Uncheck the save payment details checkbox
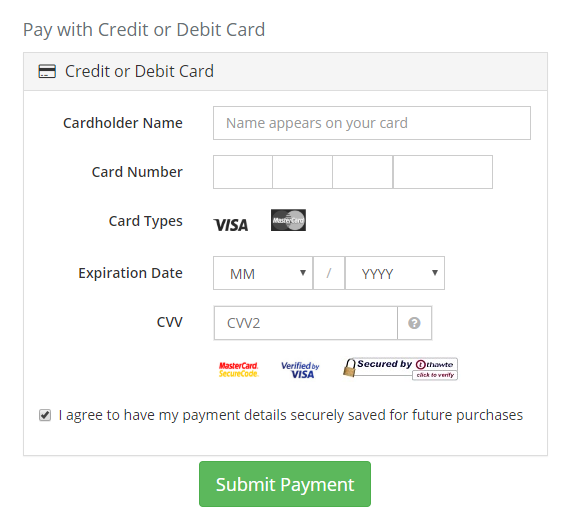The width and height of the screenshot is (575, 510). pos(45,415)
